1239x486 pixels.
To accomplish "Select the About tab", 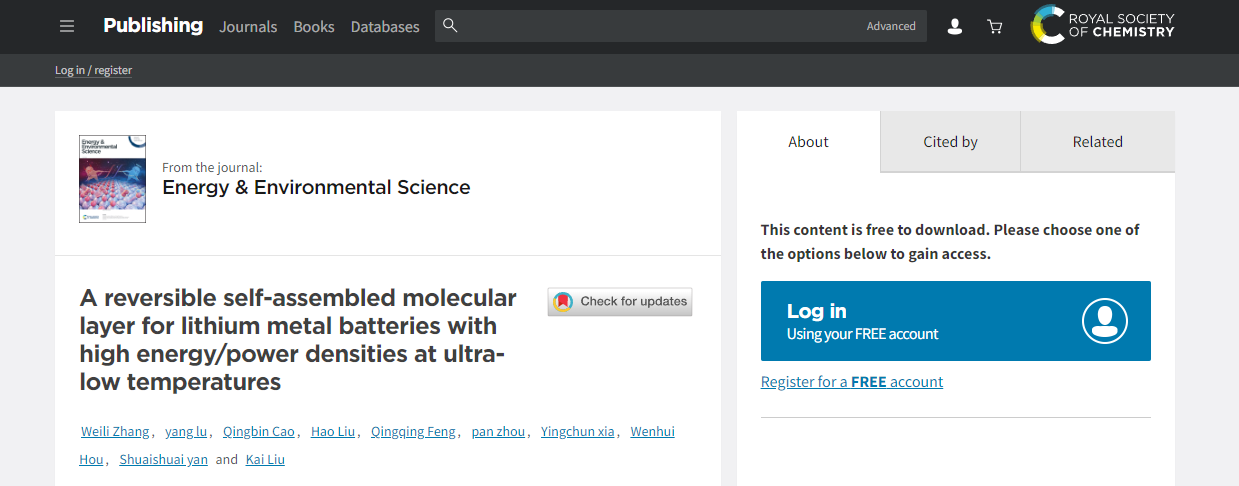I will [808, 142].
